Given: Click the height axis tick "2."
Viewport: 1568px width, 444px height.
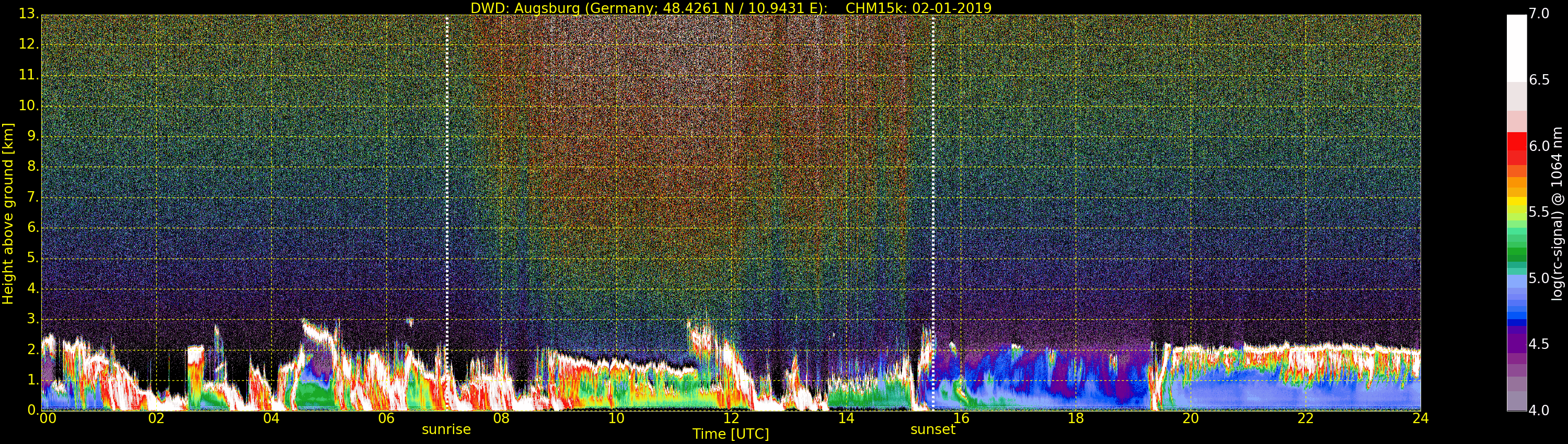Looking at the screenshot, I should (33, 349).
